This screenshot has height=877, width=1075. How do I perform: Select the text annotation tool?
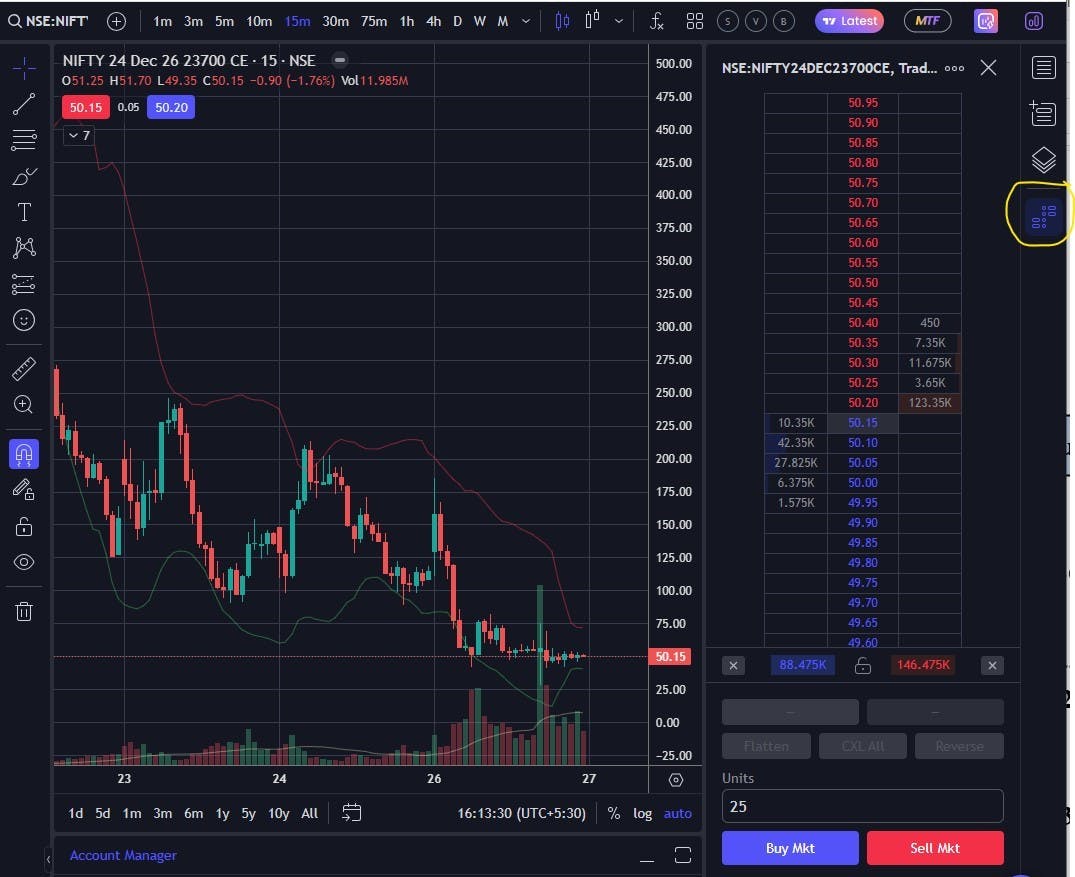pyautogui.click(x=24, y=212)
